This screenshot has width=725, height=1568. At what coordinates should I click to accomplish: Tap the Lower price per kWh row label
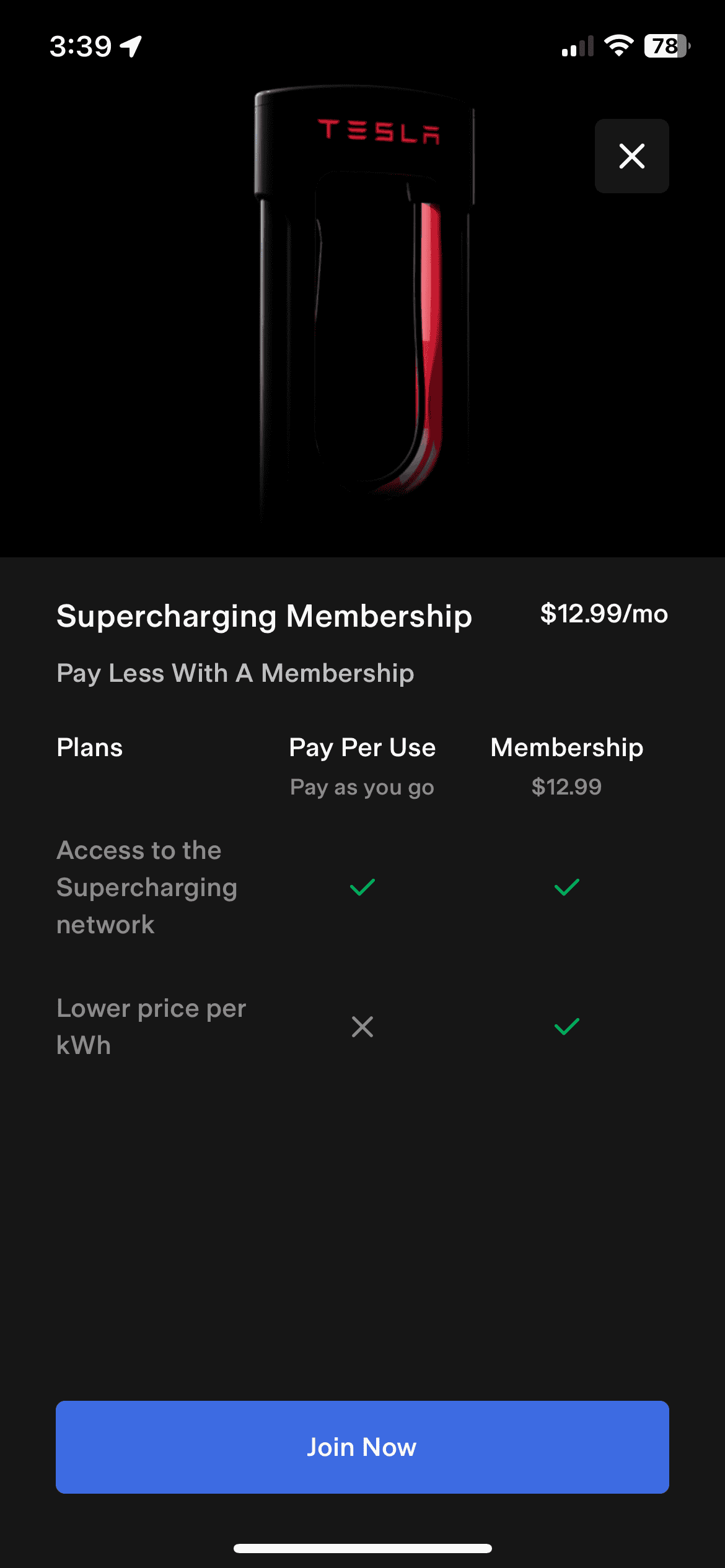(x=151, y=1026)
